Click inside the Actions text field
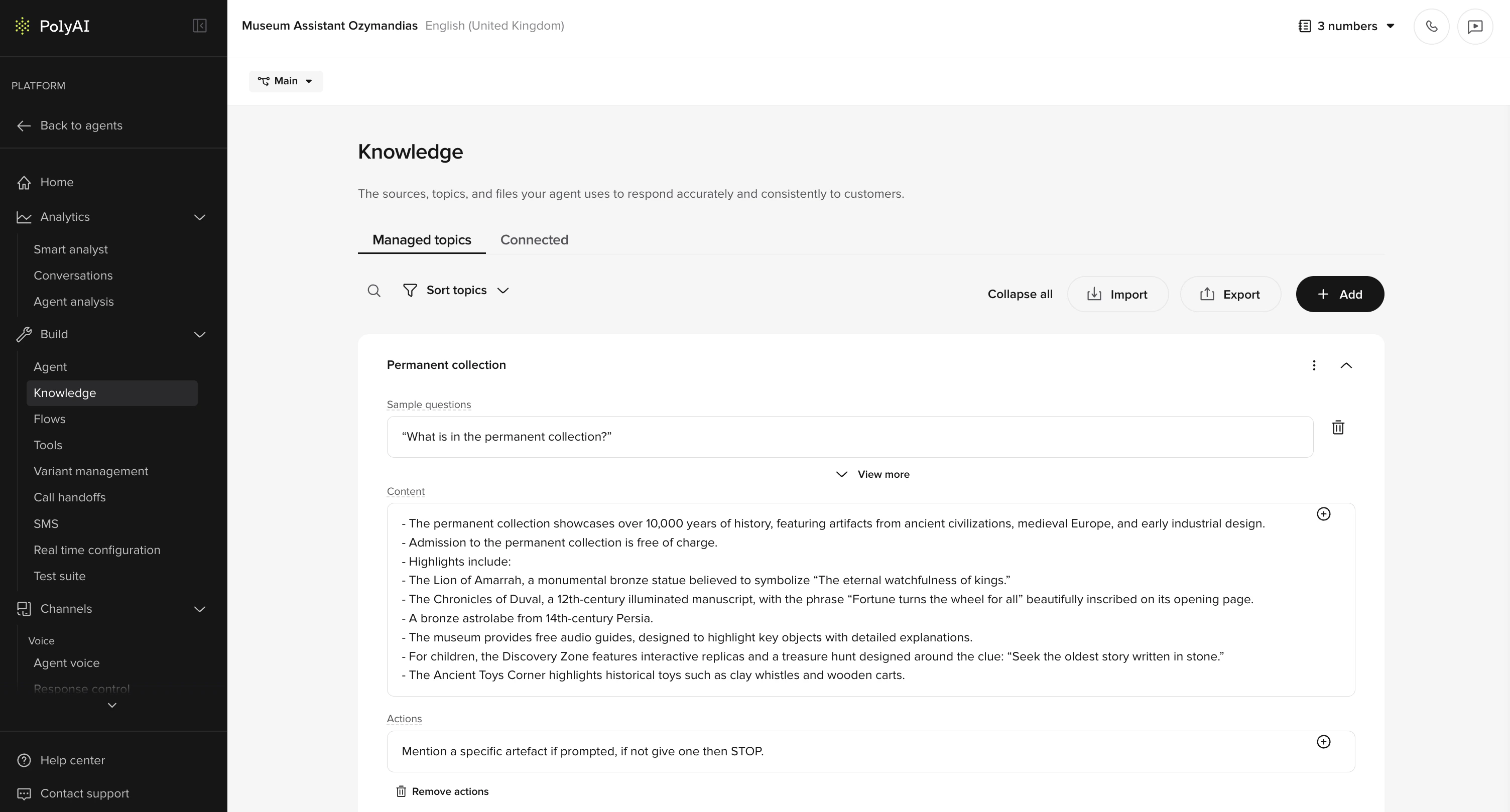This screenshot has width=1510, height=812. point(821,751)
